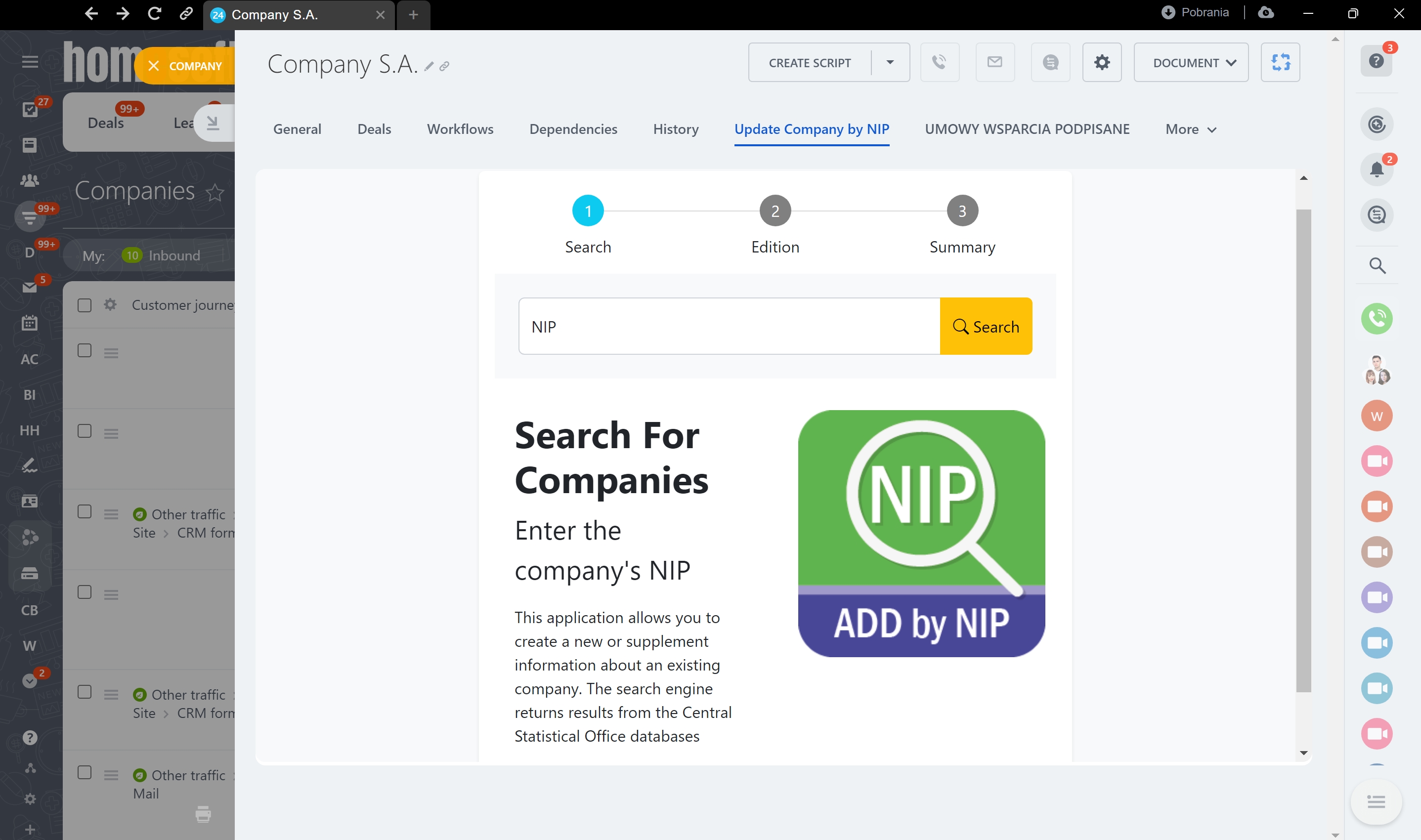This screenshot has height=840, width=1421.
Task: Tick the Customer journey header checkbox
Action: tap(85, 305)
